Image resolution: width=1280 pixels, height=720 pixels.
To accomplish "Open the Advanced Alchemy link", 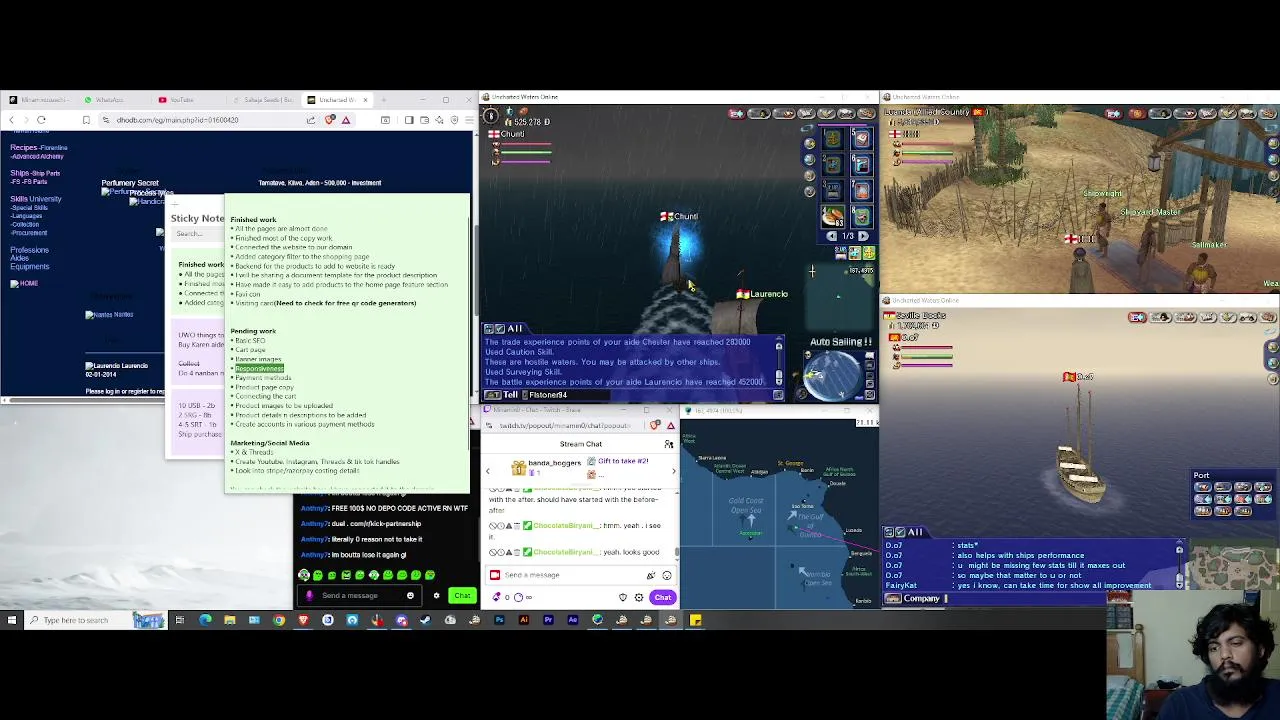I will 37,157.
